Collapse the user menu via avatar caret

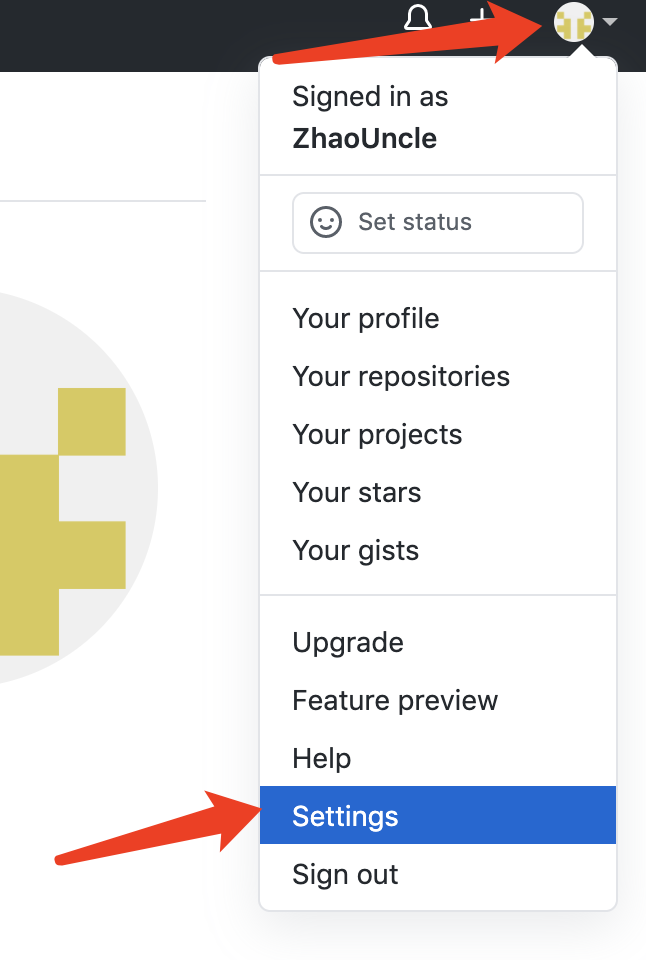[x=611, y=21]
